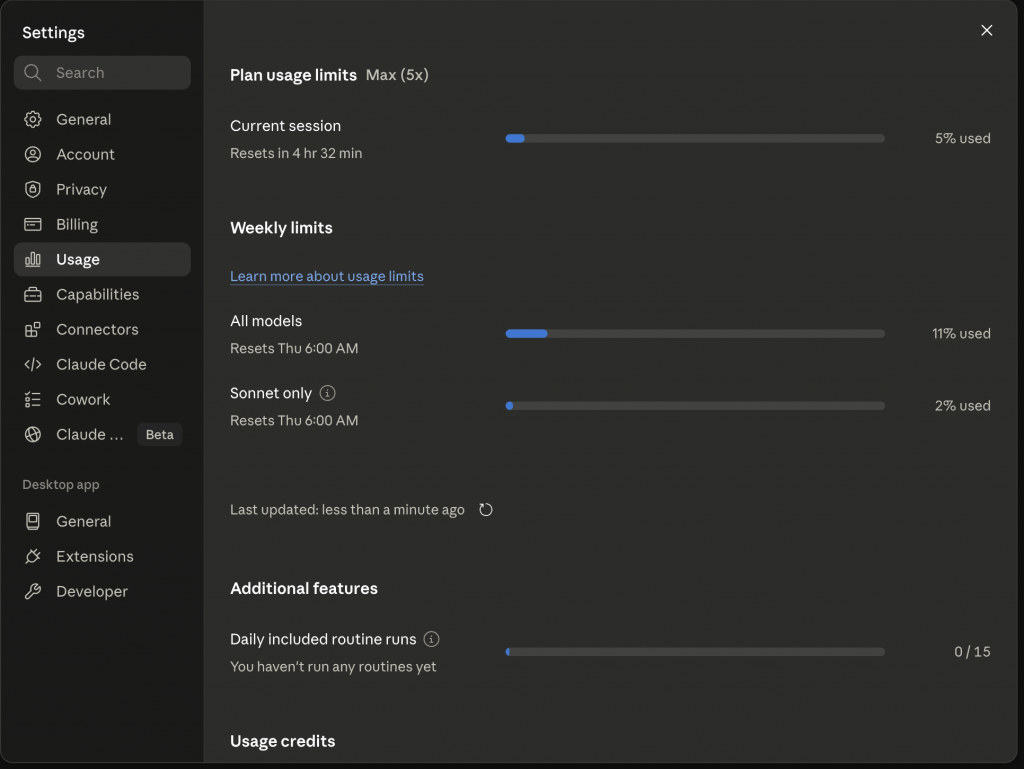This screenshot has height=769, width=1024.
Task: Click the magnifier icon in the search box
Action: tap(33, 72)
